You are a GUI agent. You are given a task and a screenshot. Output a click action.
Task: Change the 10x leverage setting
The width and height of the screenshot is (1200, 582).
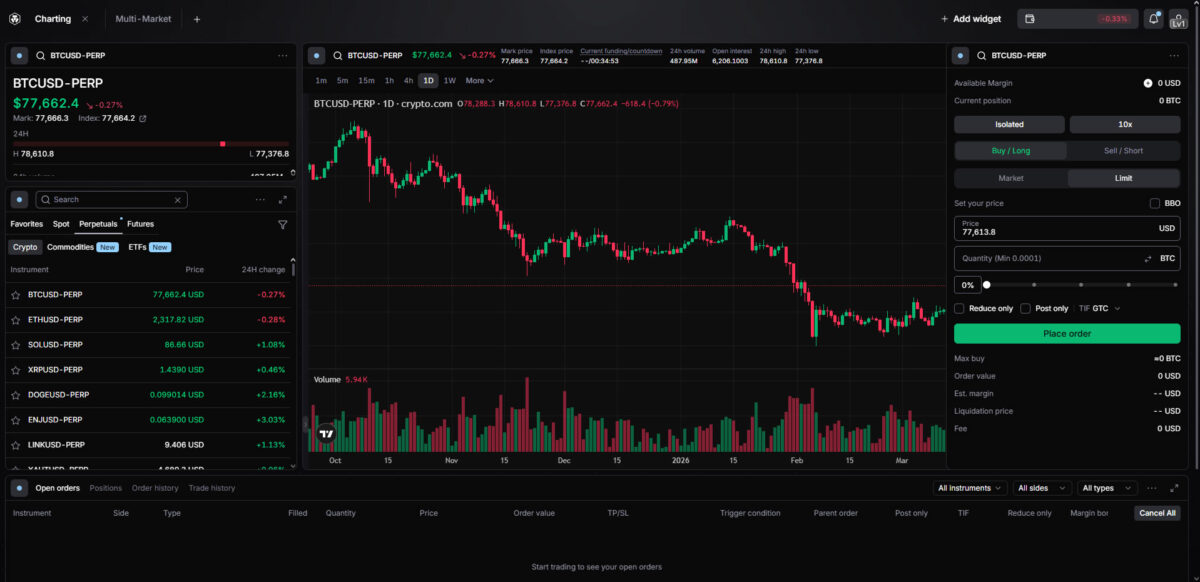pos(1125,124)
